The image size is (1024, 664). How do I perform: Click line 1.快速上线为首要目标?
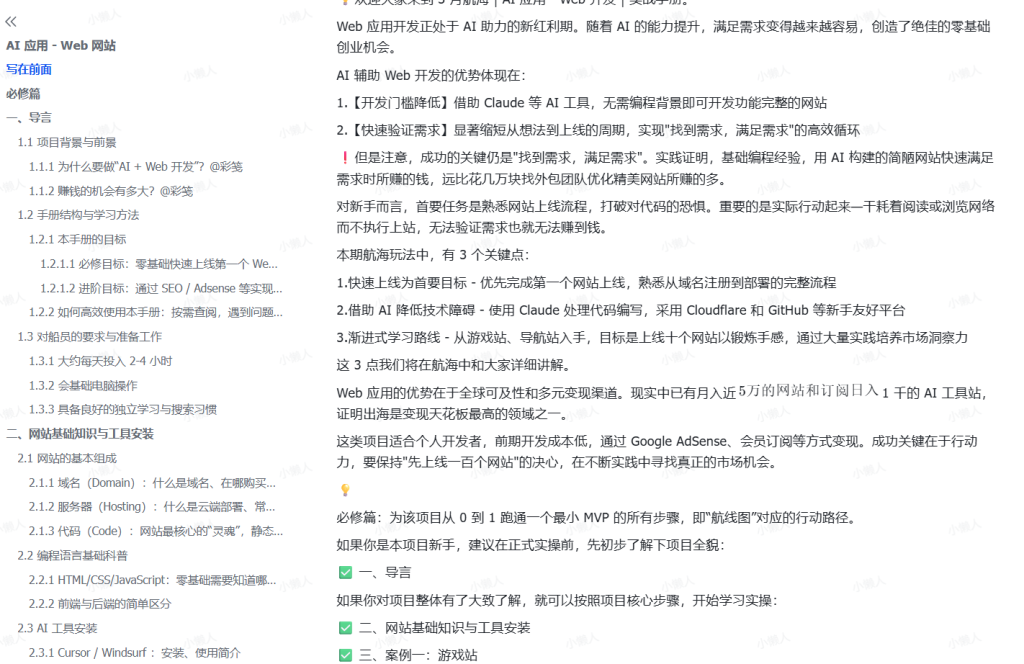coord(586,283)
